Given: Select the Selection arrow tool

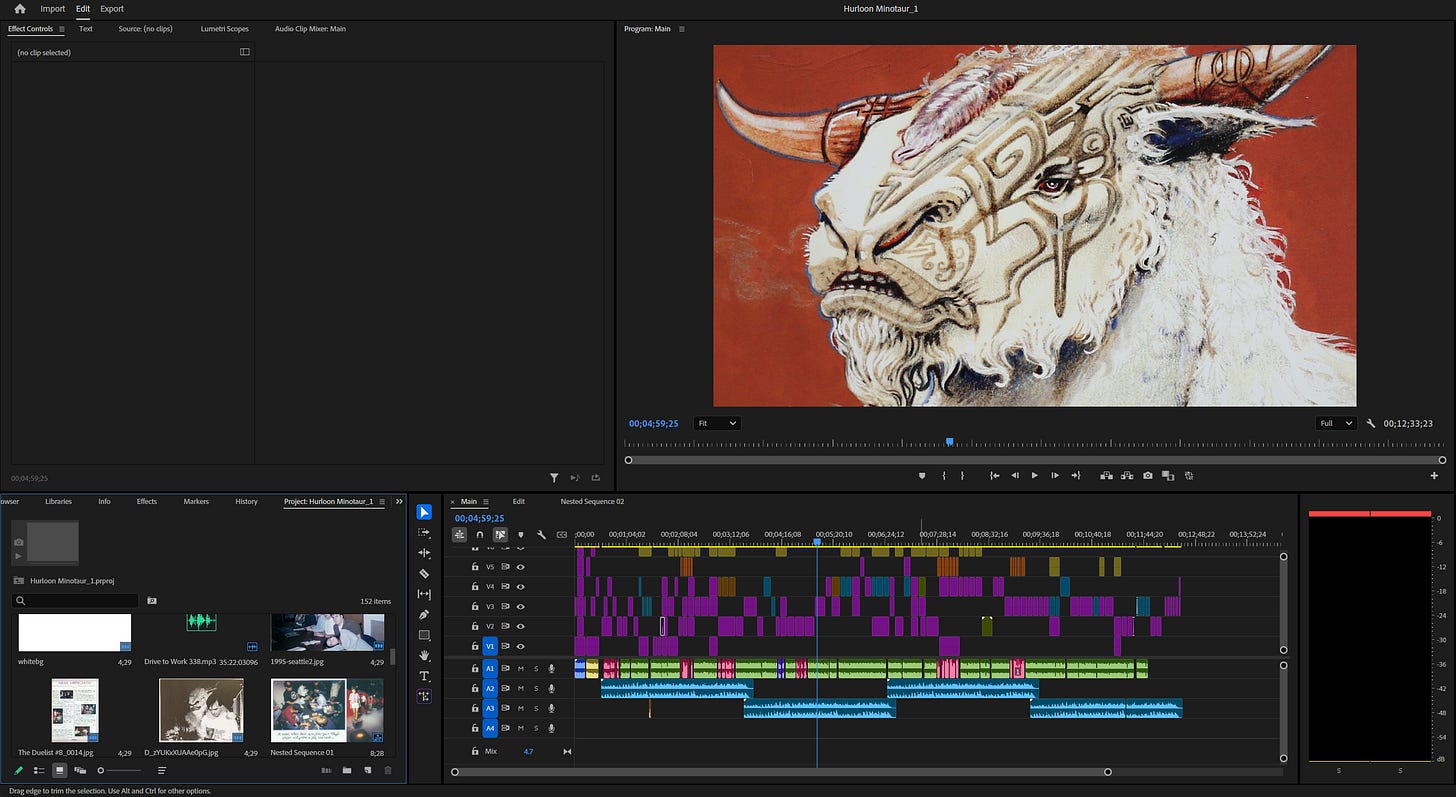Looking at the screenshot, I should 424,512.
